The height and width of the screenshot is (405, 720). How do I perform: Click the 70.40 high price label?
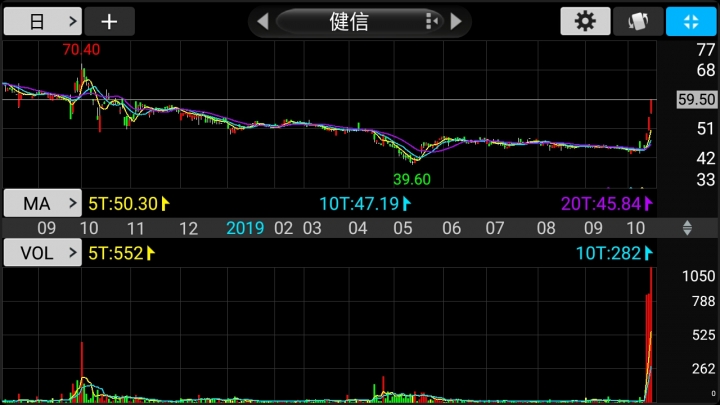pos(81,49)
